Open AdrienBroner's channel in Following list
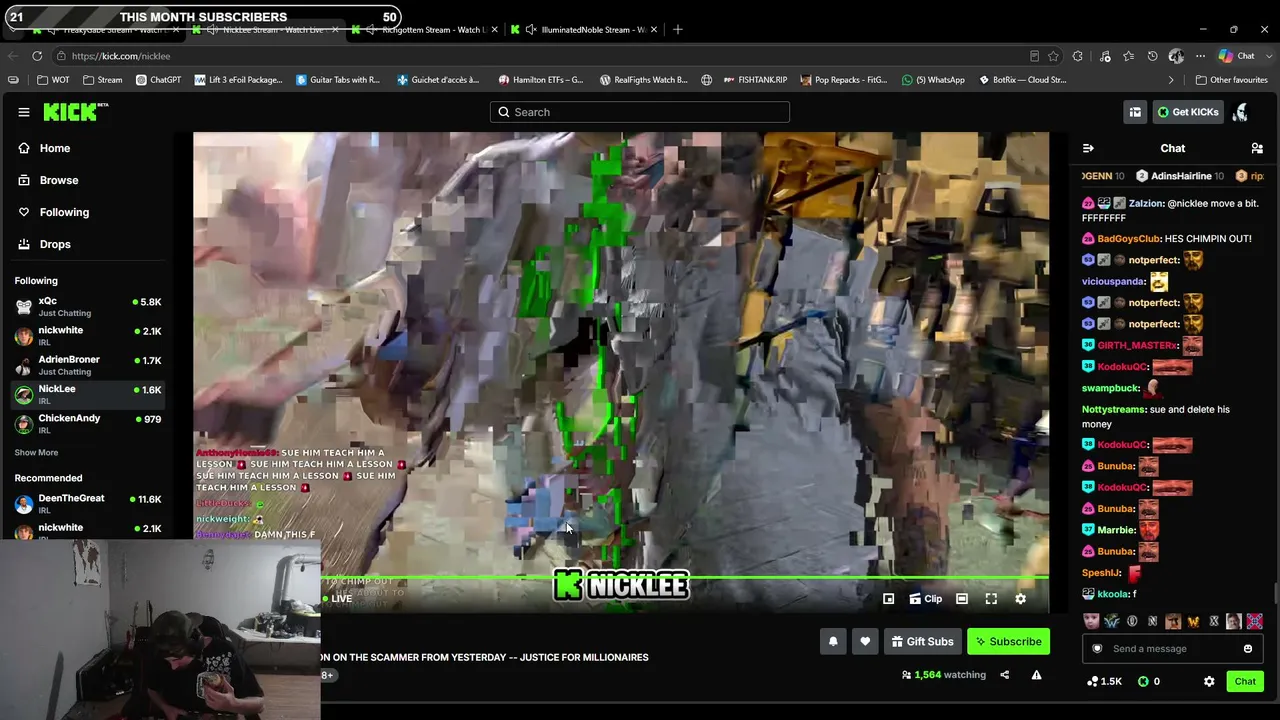The width and height of the screenshot is (1280, 720). (x=88, y=365)
